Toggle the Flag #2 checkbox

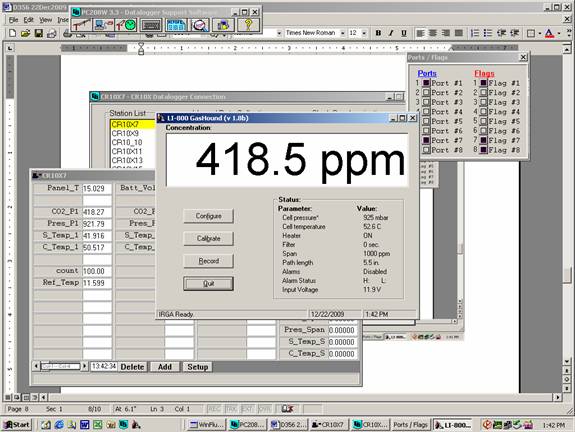(x=484, y=92)
